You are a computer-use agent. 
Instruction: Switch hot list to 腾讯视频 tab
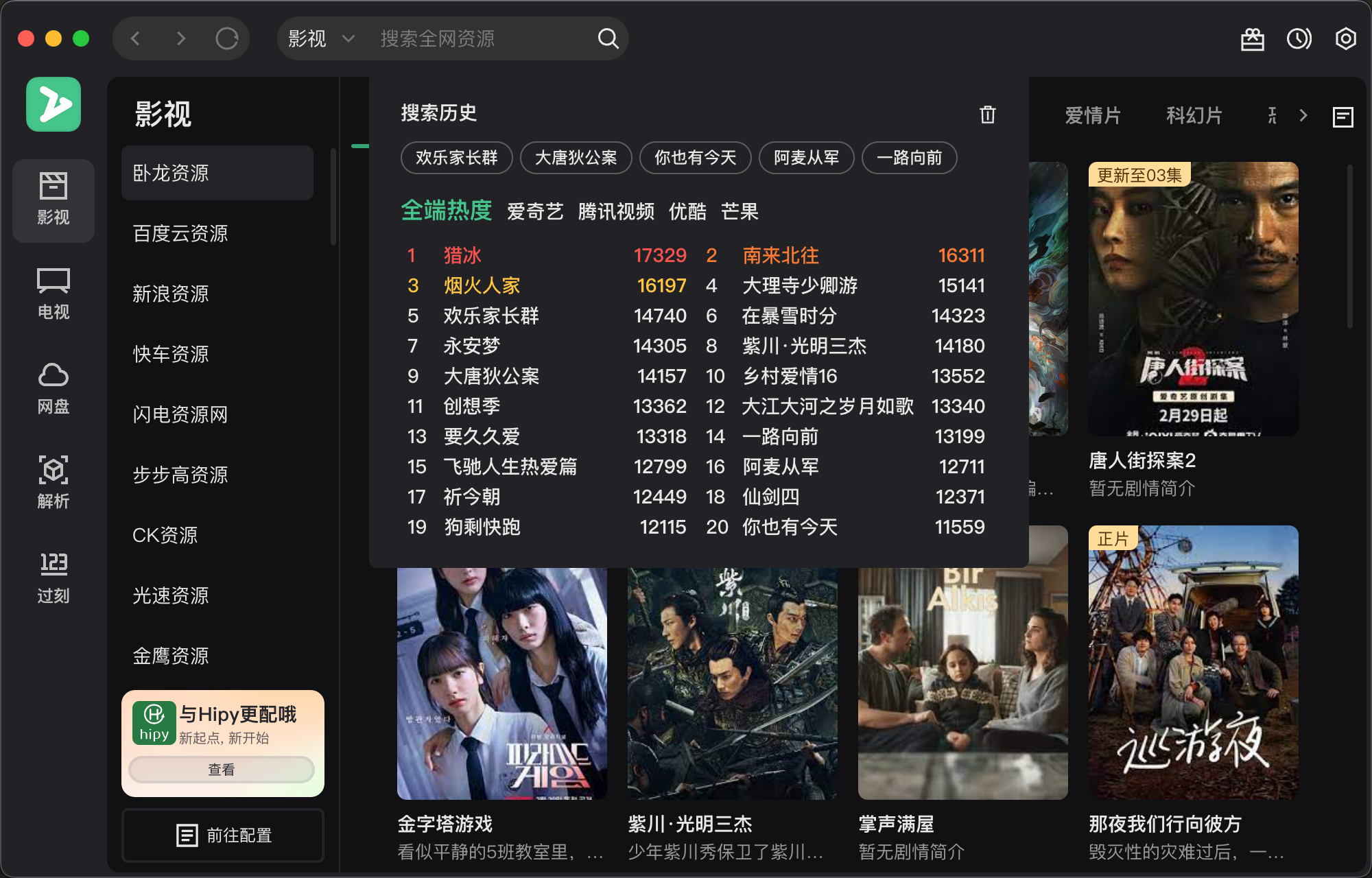click(x=616, y=211)
